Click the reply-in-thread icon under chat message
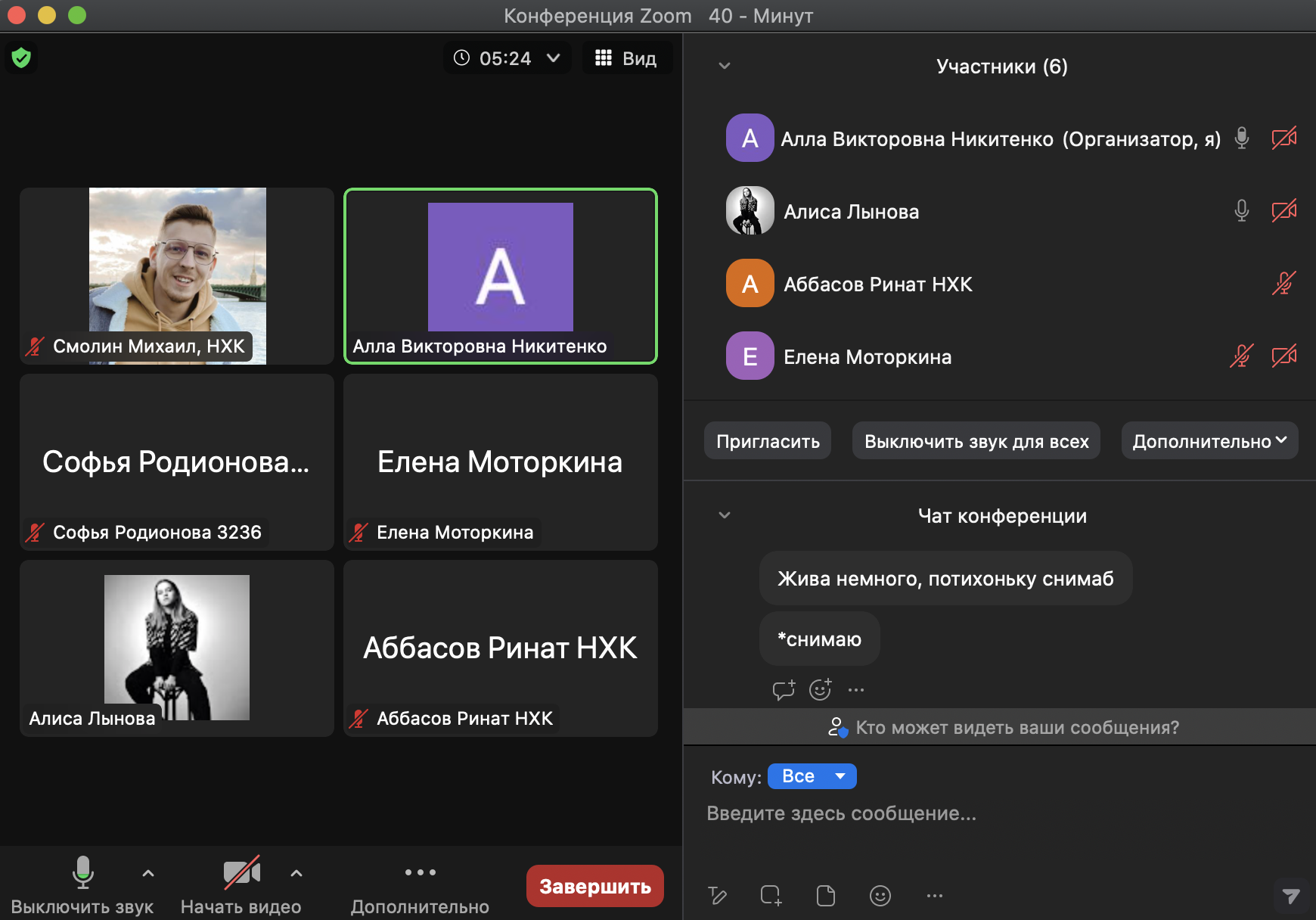 (784, 689)
